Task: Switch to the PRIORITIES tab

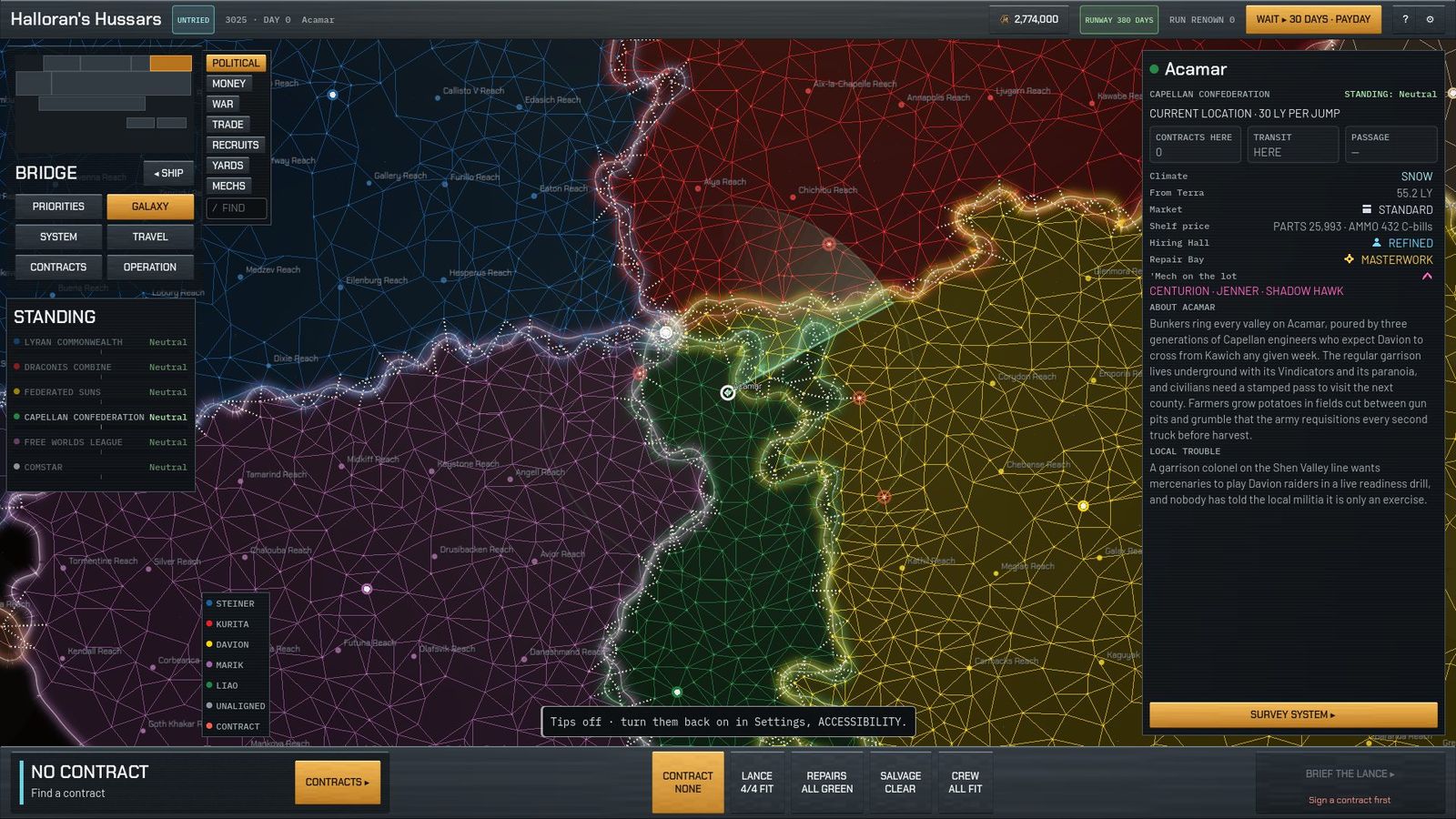Action: click(x=58, y=207)
